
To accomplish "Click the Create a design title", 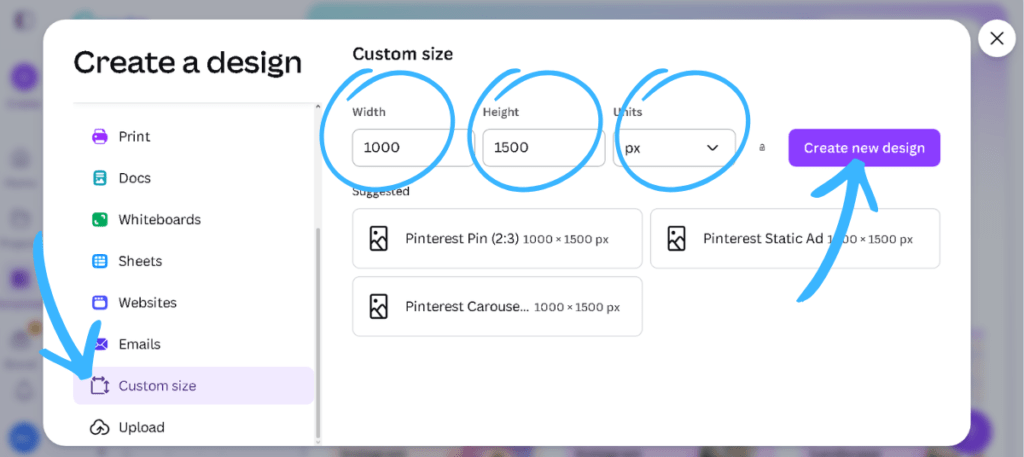I will pyautogui.click(x=187, y=63).
